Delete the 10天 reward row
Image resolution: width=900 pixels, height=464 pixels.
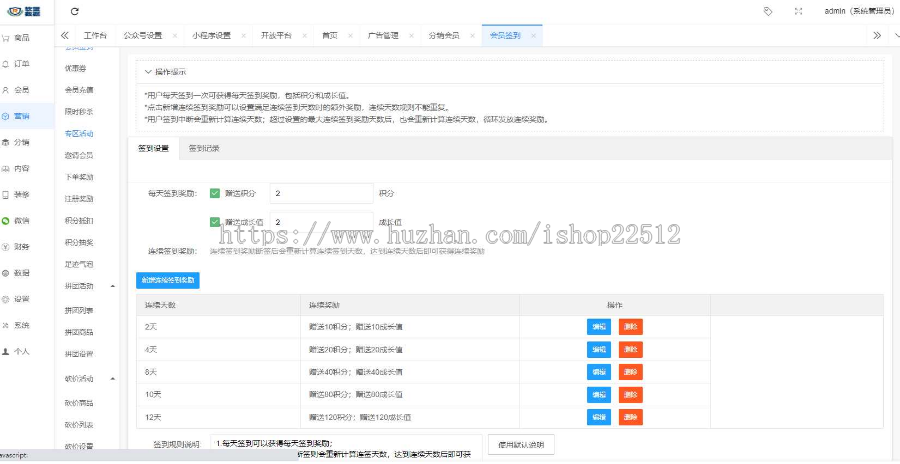[630, 394]
